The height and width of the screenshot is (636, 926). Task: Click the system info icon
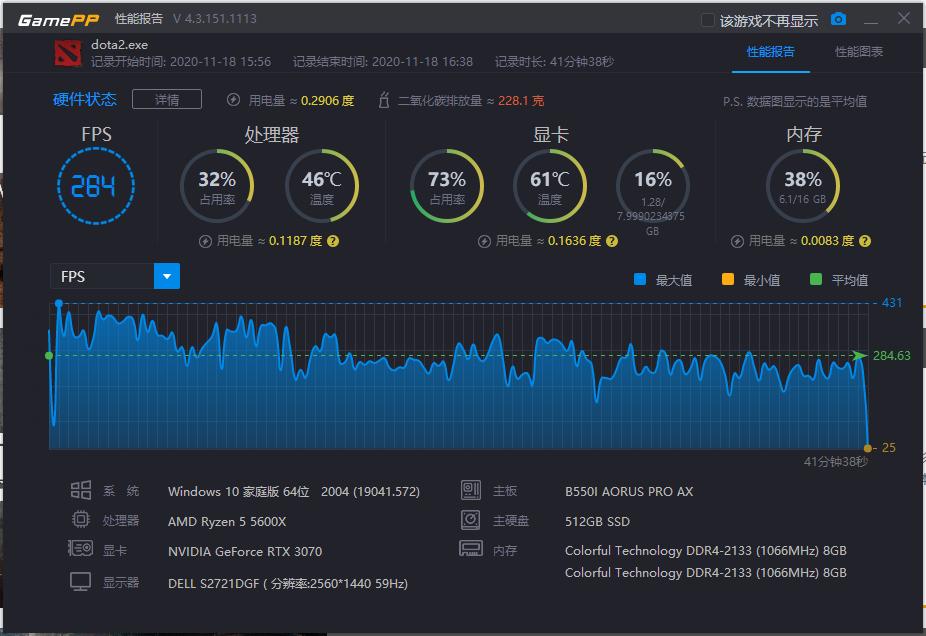82,491
